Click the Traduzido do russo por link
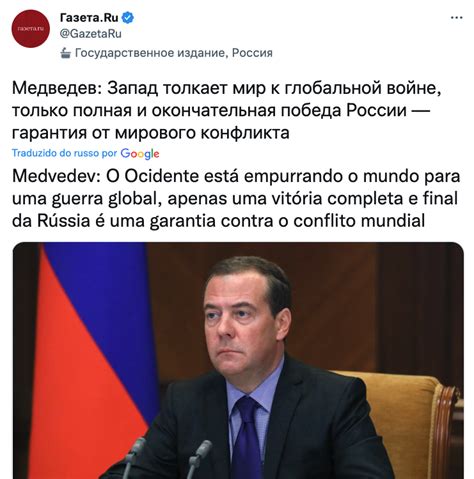 64,153
